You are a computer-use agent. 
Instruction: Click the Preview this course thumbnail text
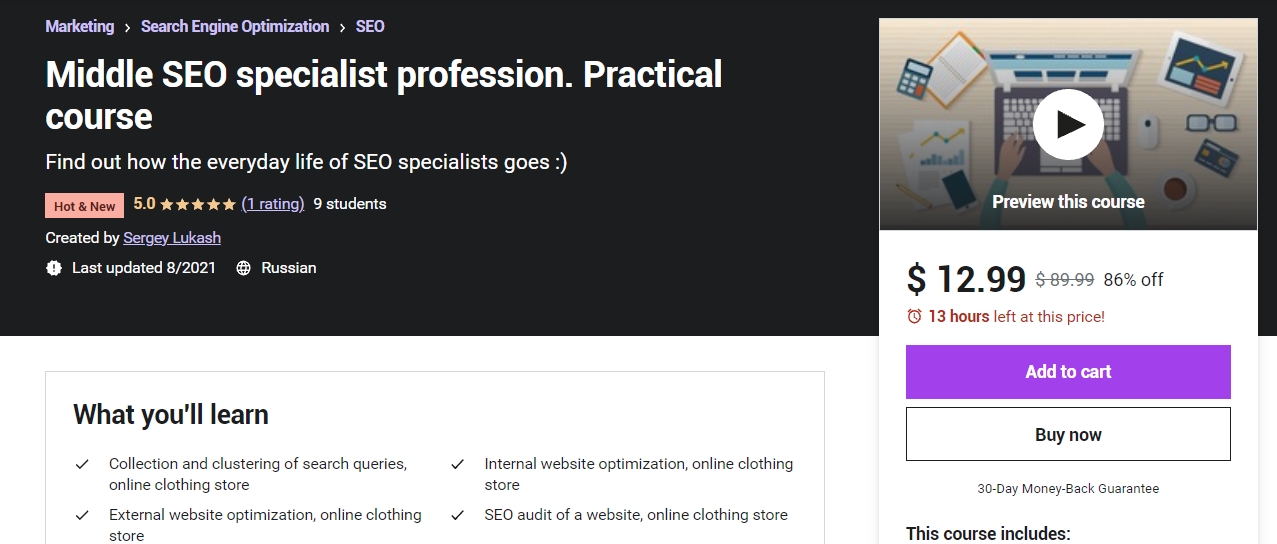click(1068, 202)
